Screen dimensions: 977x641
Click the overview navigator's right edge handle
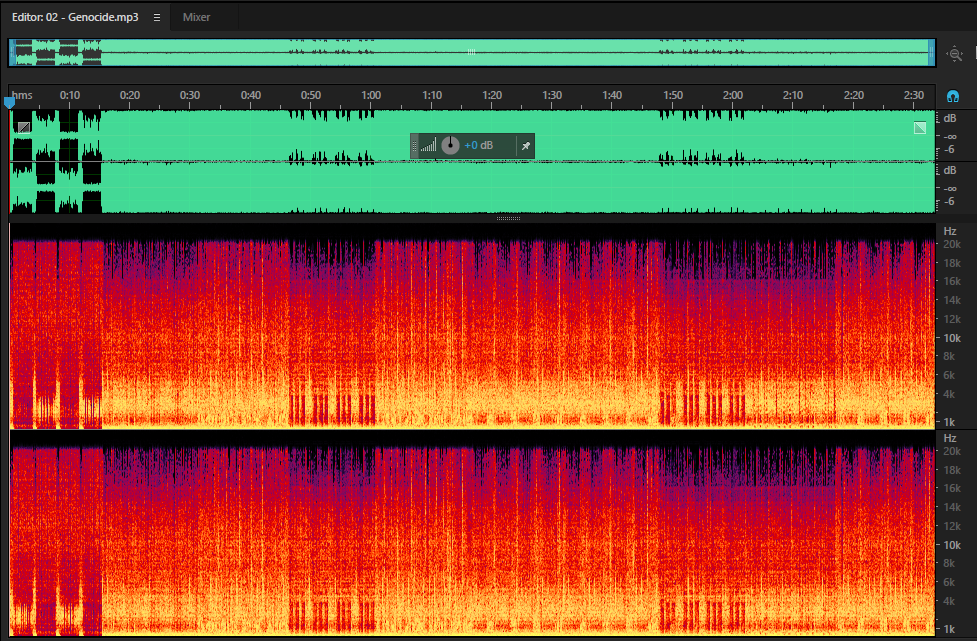[932, 53]
